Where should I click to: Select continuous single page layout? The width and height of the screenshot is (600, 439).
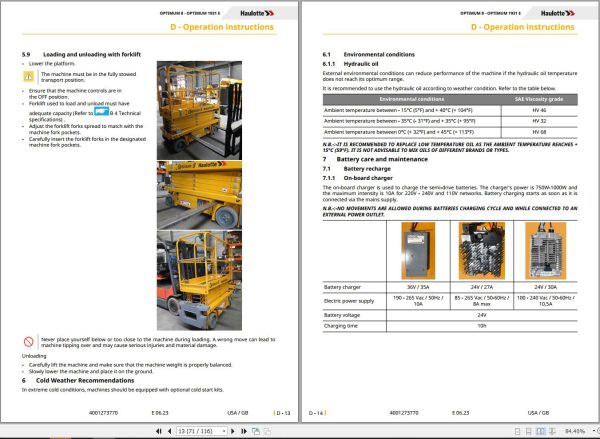click(528, 431)
